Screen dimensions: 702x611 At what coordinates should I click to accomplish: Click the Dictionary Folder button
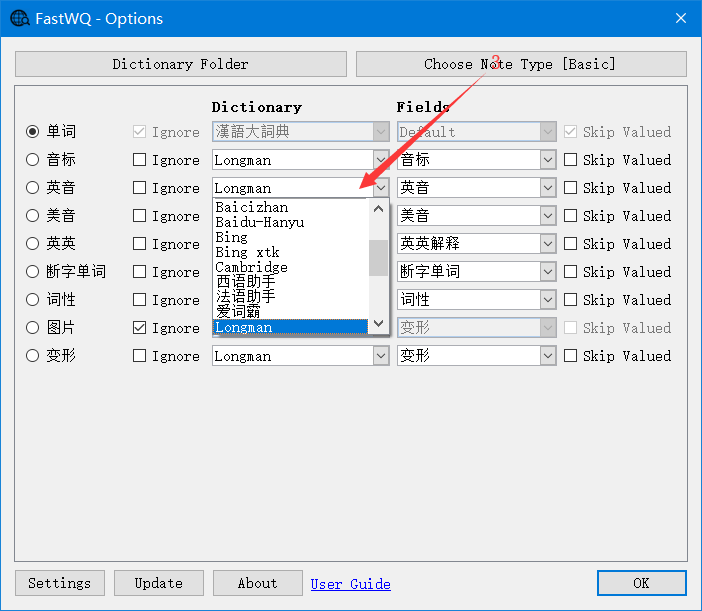[x=181, y=64]
